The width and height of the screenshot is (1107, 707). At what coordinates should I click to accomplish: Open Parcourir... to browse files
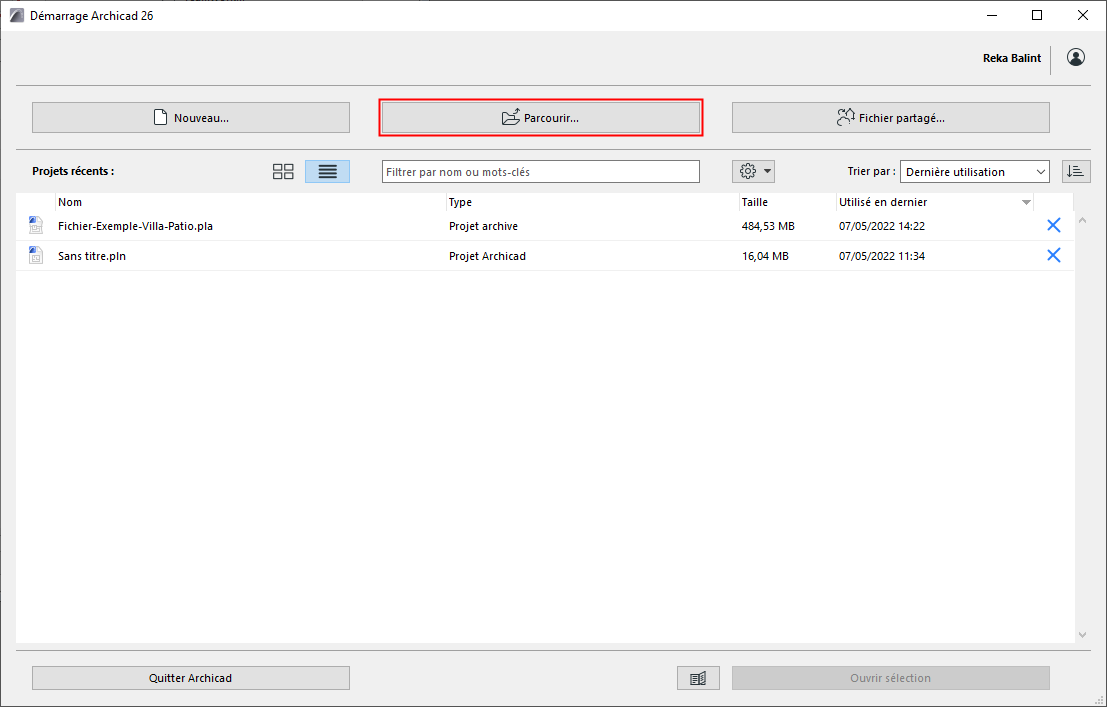click(x=541, y=117)
